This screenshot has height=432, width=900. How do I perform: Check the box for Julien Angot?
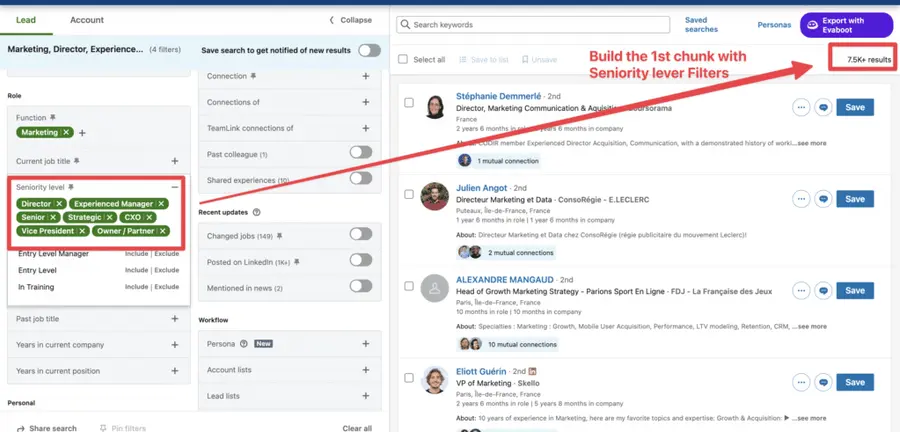tap(409, 194)
